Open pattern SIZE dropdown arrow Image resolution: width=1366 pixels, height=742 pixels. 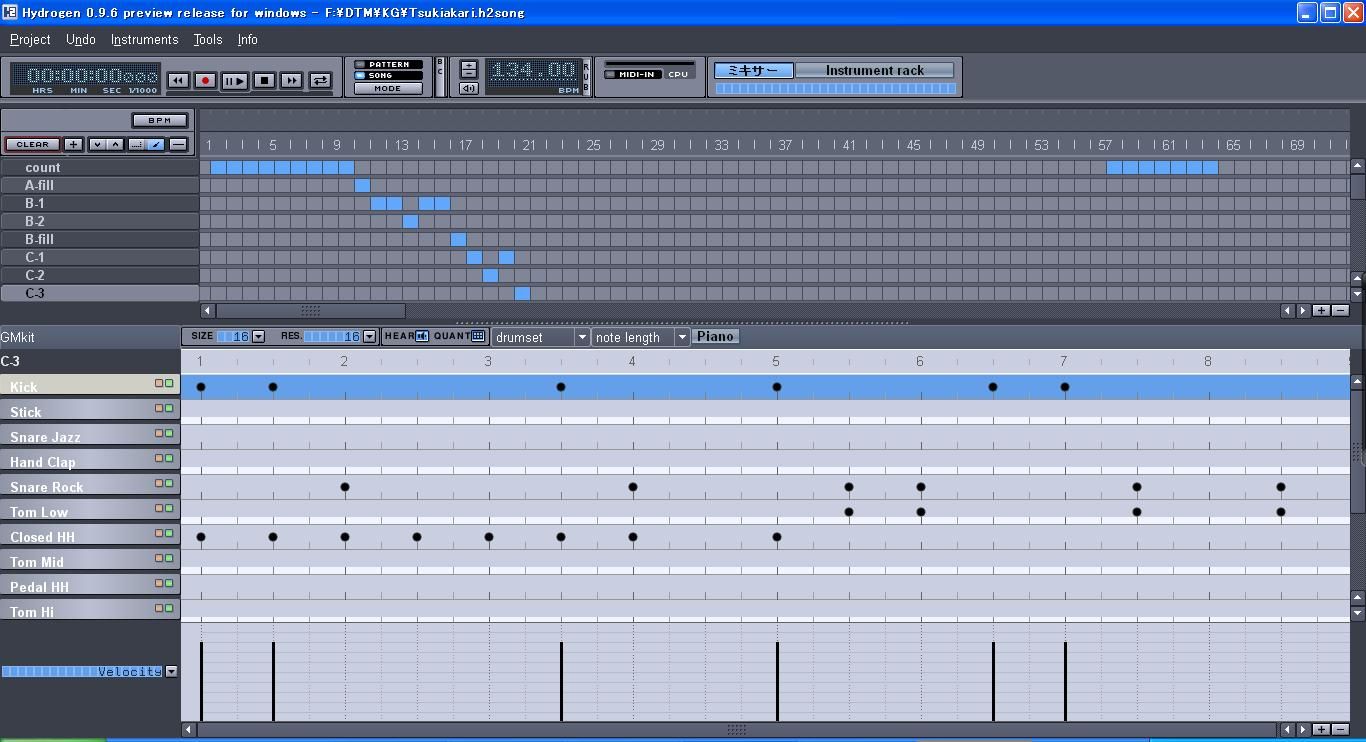258,336
